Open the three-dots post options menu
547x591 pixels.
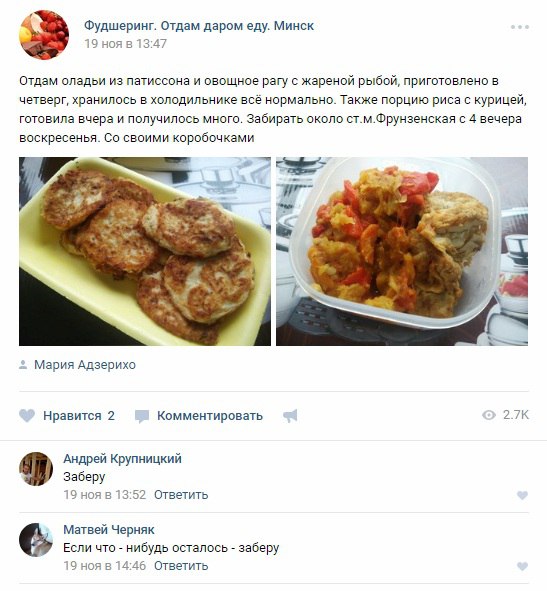(x=520, y=27)
